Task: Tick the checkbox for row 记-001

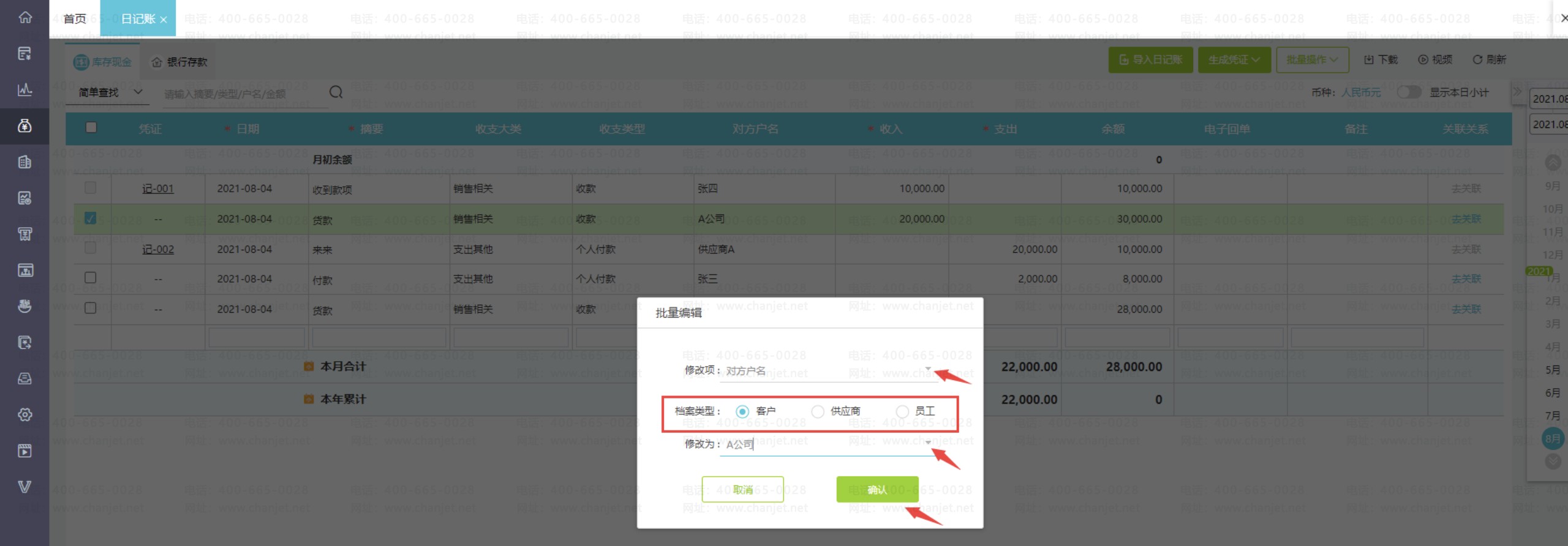Action: [91, 187]
